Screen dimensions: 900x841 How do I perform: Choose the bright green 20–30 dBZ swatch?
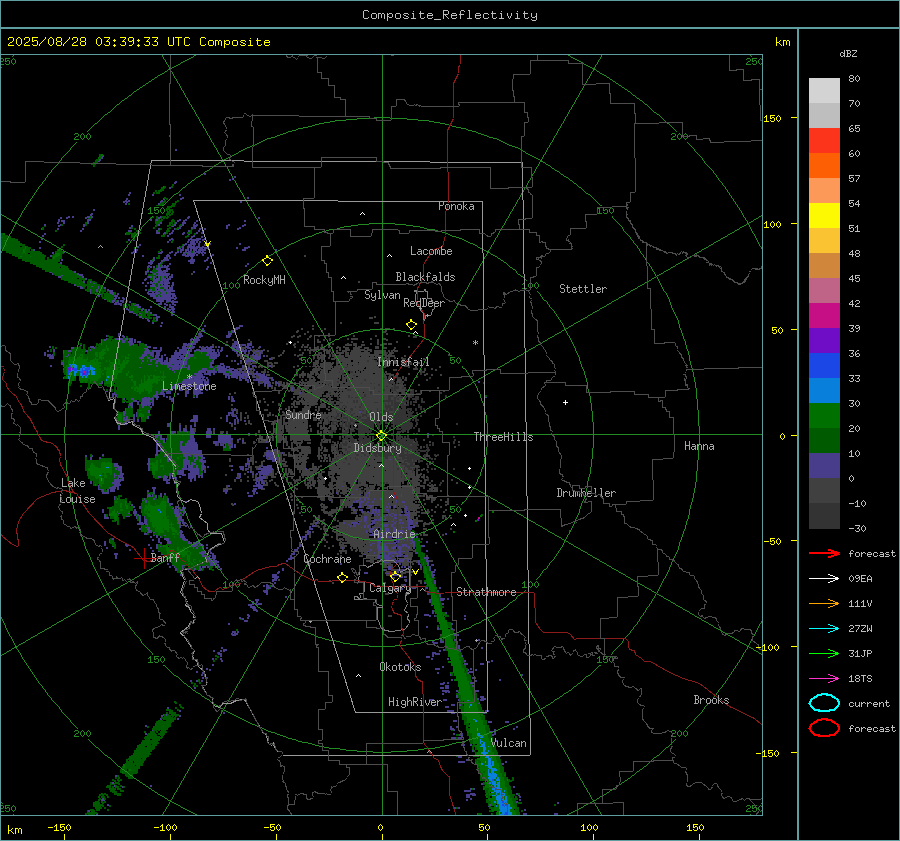tap(824, 415)
